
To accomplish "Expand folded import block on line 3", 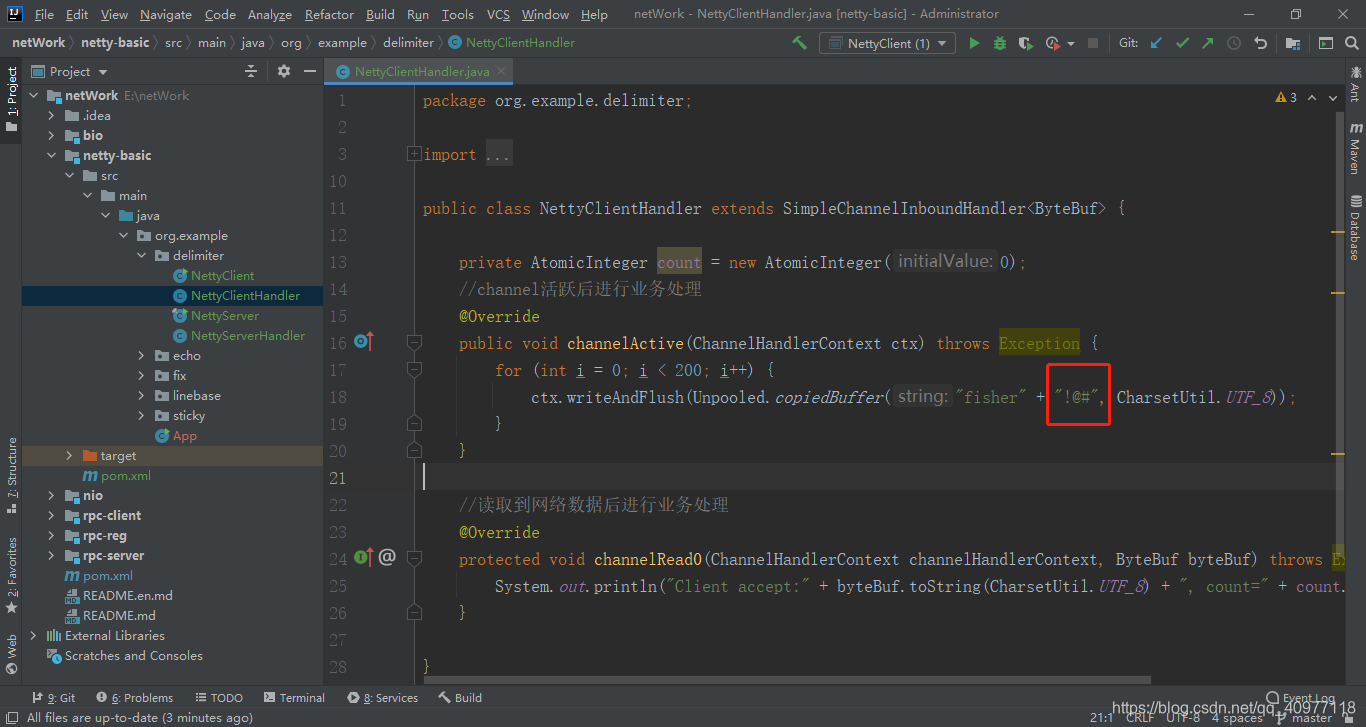I will (x=414, y=154).
